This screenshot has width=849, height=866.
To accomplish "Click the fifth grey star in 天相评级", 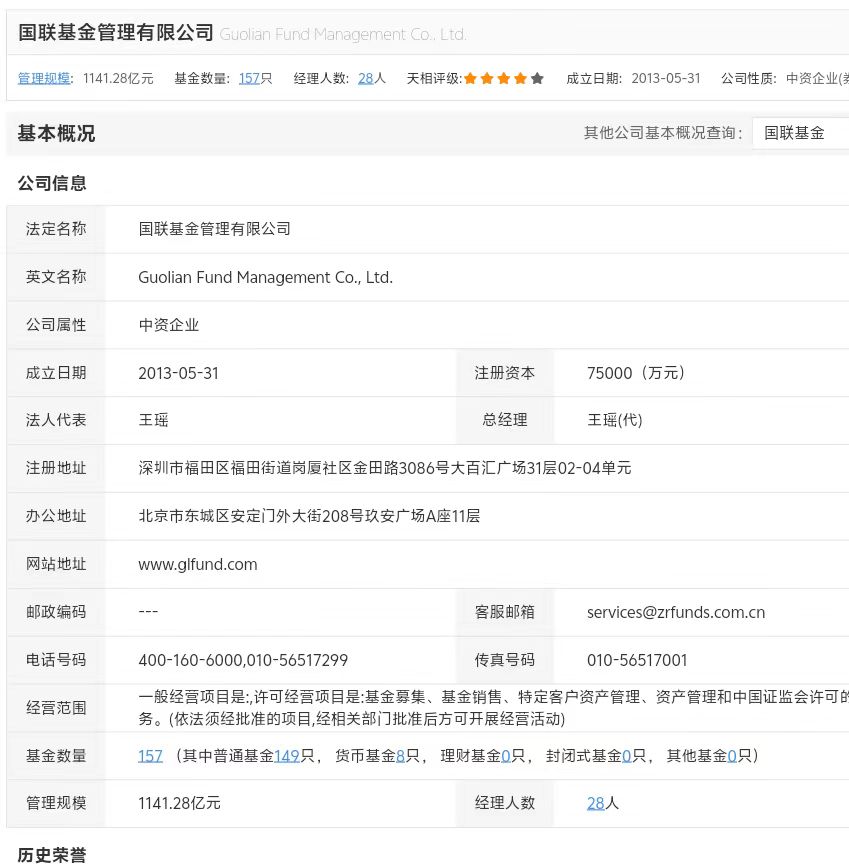I will (x=537, y=78).
